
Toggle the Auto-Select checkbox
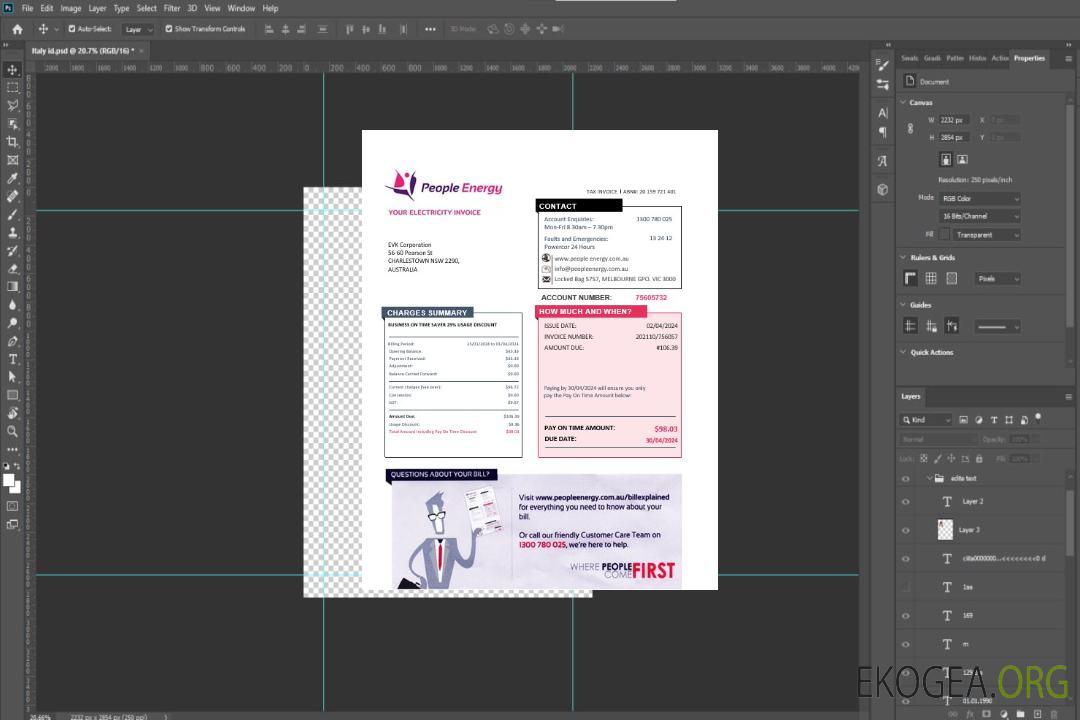[x=72, y=29]
